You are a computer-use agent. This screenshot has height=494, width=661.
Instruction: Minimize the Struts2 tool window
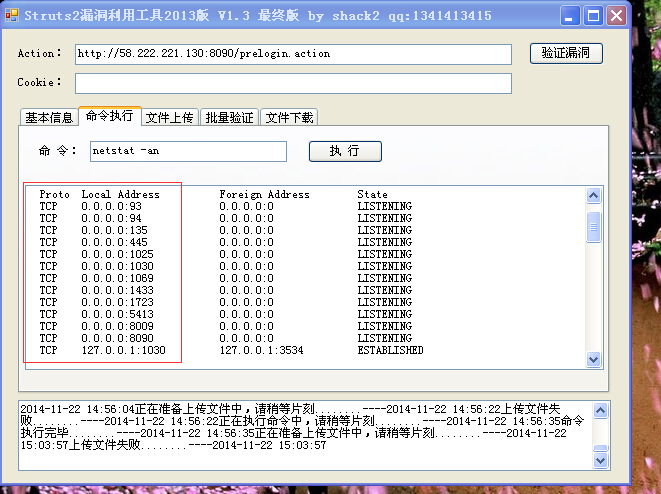tap(570, 16)
